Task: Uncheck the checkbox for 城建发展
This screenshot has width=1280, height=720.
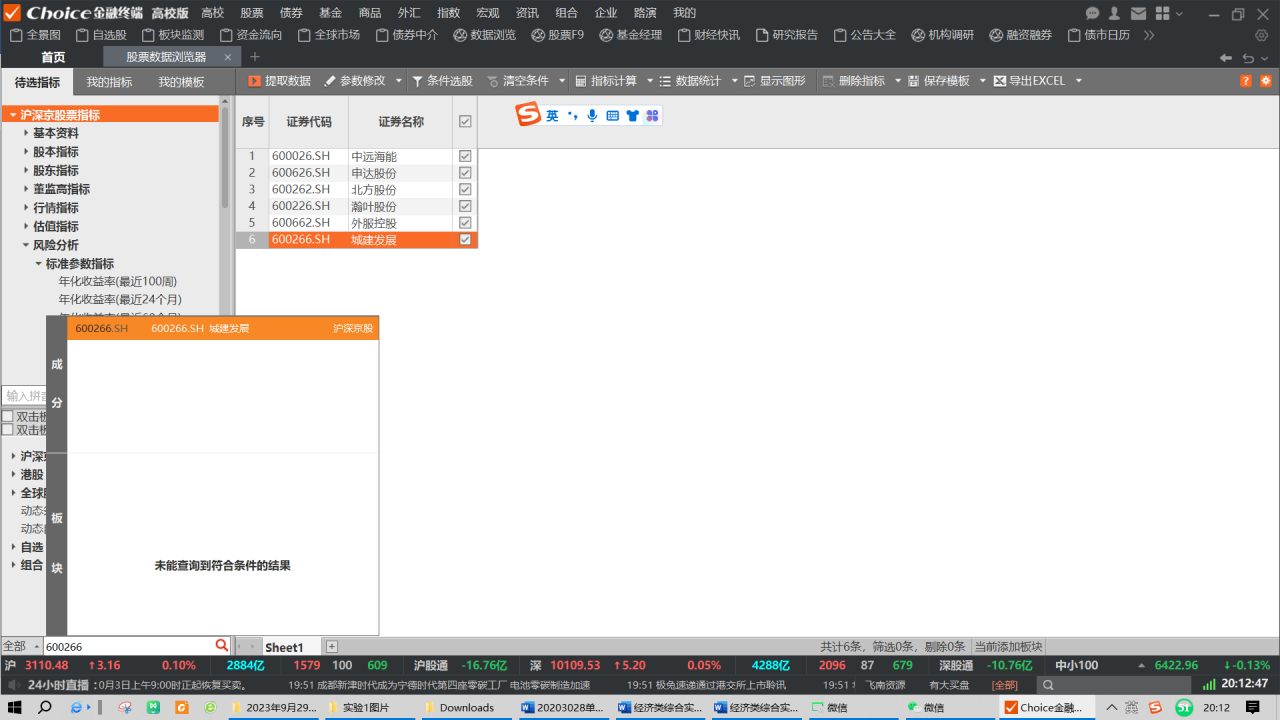Action: [x=465, y=240]
